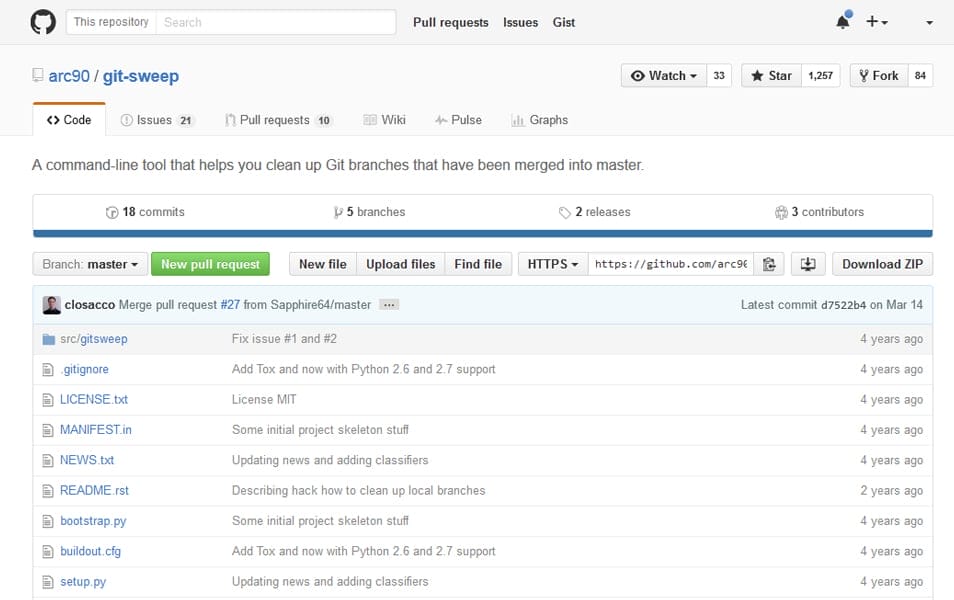This screenshot has width=954, height=600.
Task: Expand the commit message ellipsis
Action: 389,305
